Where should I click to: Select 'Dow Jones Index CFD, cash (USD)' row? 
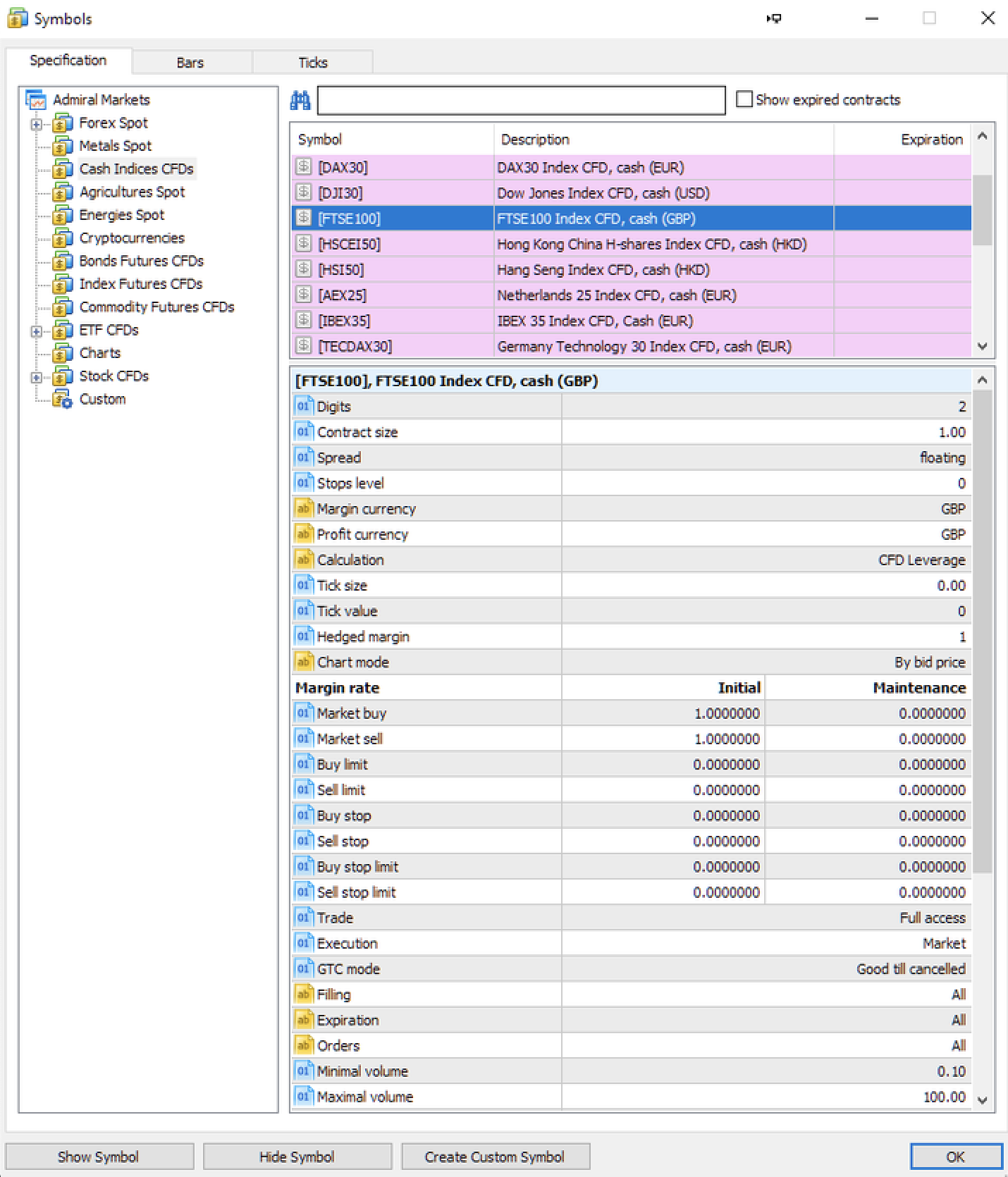pyautogui.click(x=632, y=192)
